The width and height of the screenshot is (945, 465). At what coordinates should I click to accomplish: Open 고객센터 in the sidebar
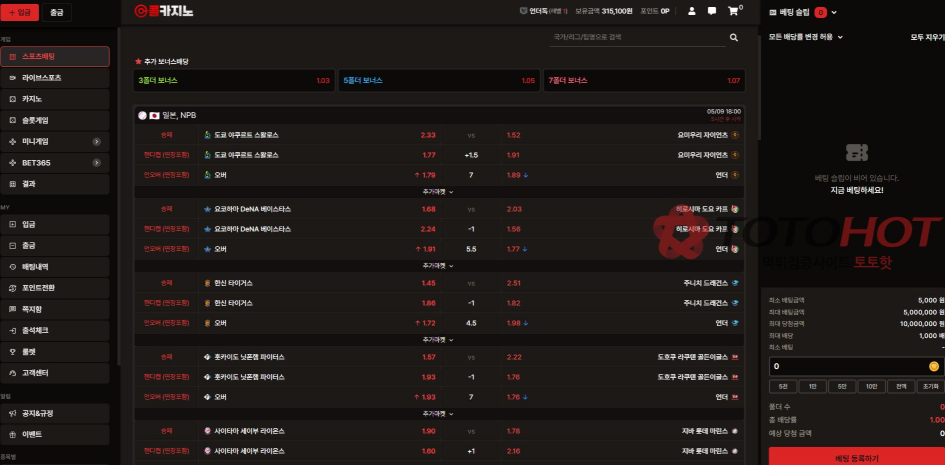click(x=55, y=373)
